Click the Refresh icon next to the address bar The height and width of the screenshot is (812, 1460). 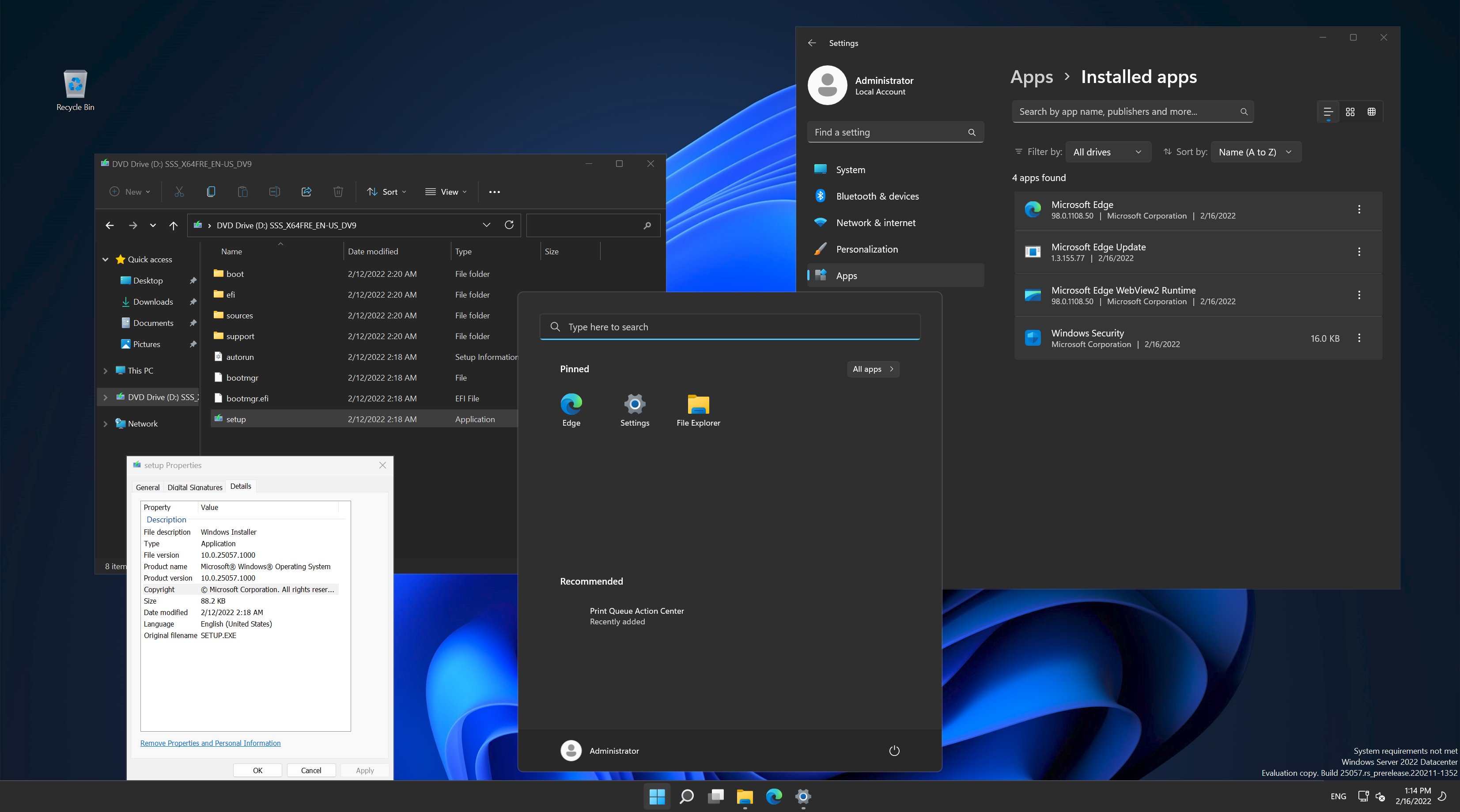point(509,224)
